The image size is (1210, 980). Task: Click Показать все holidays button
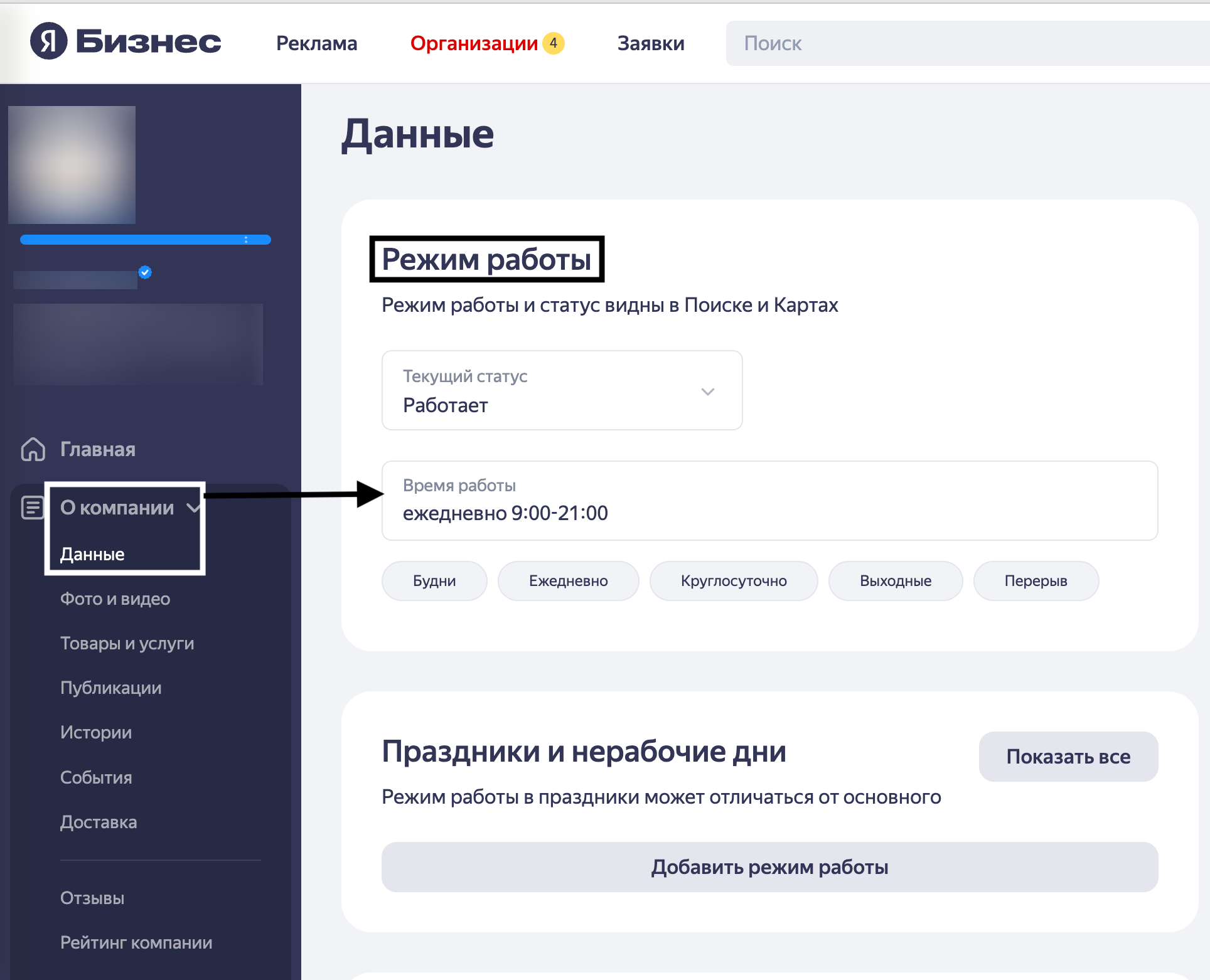click(1068, 757)
